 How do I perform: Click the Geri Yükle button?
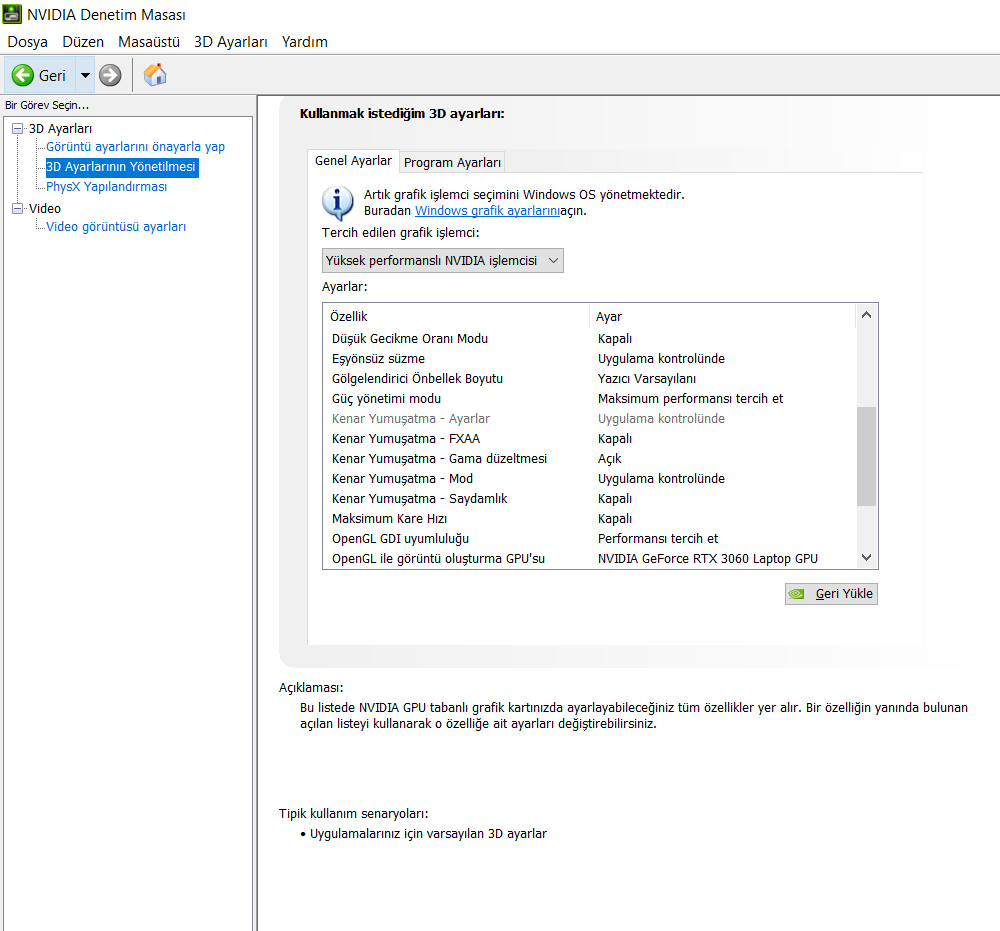(x=831, y=594)
